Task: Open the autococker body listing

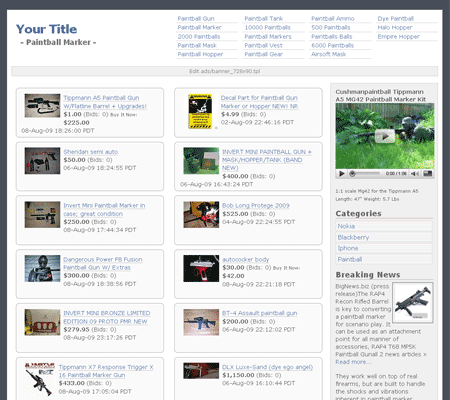Action: tap(245, 259)
